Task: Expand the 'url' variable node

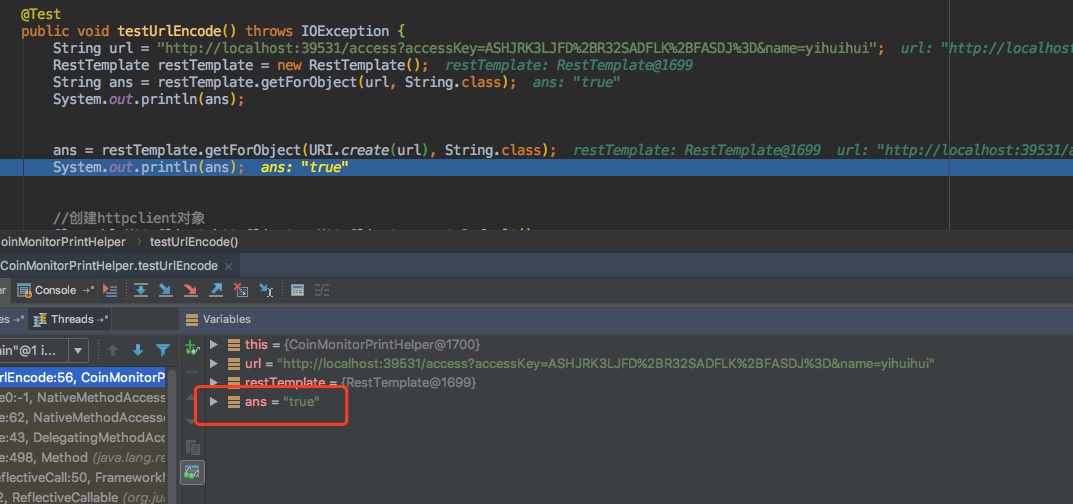Action: pyautogui.click(x=214, y=364)
